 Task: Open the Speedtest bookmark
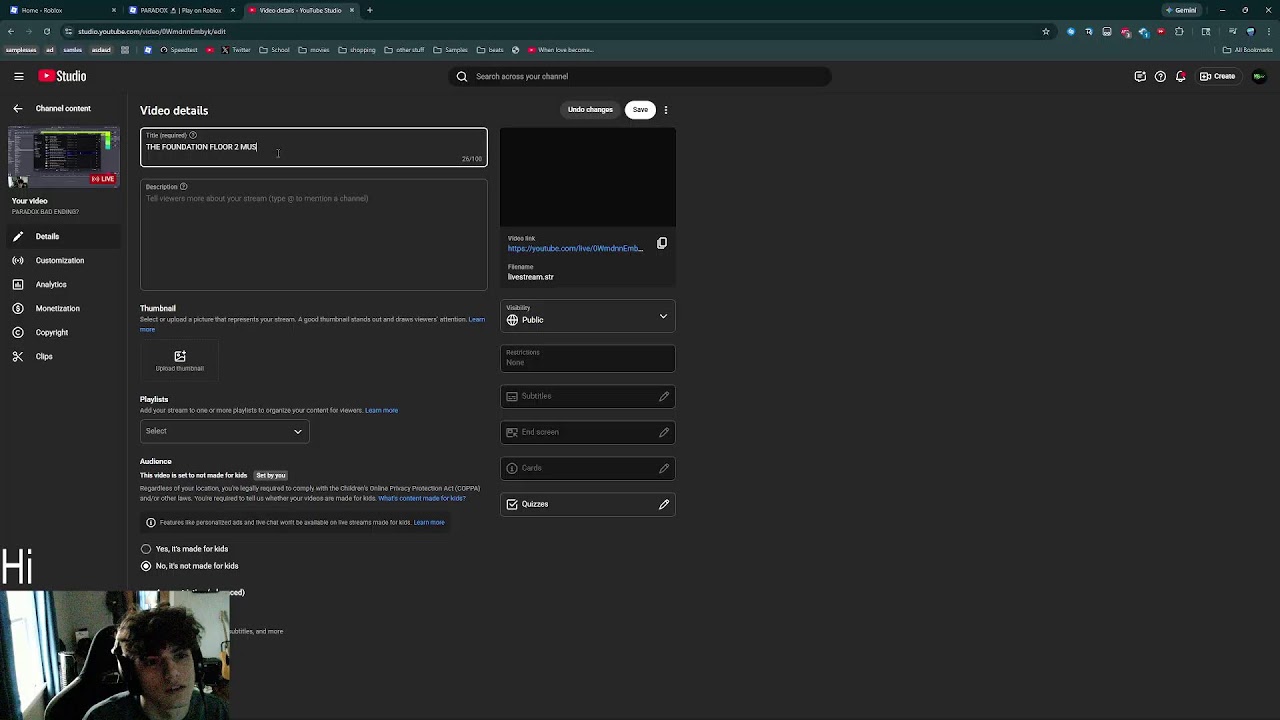178,50
